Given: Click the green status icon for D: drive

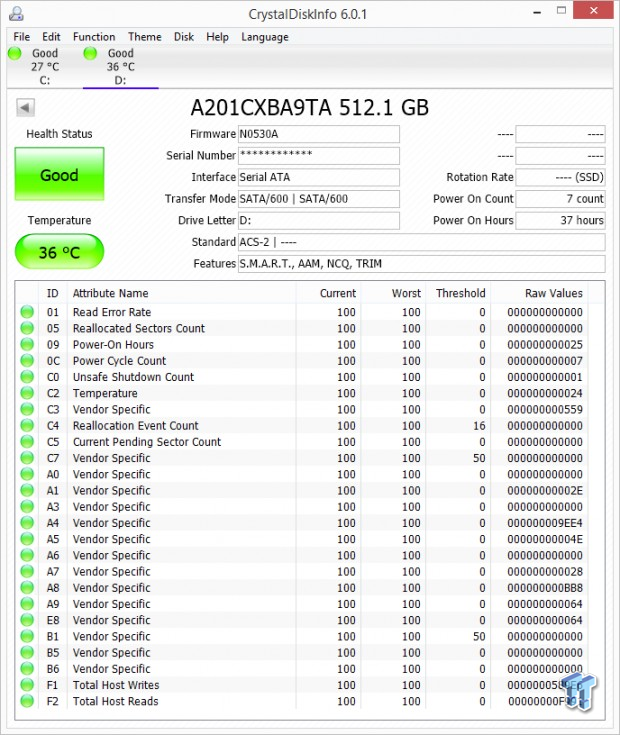Looking at the screenshot, I should point(90,53).
